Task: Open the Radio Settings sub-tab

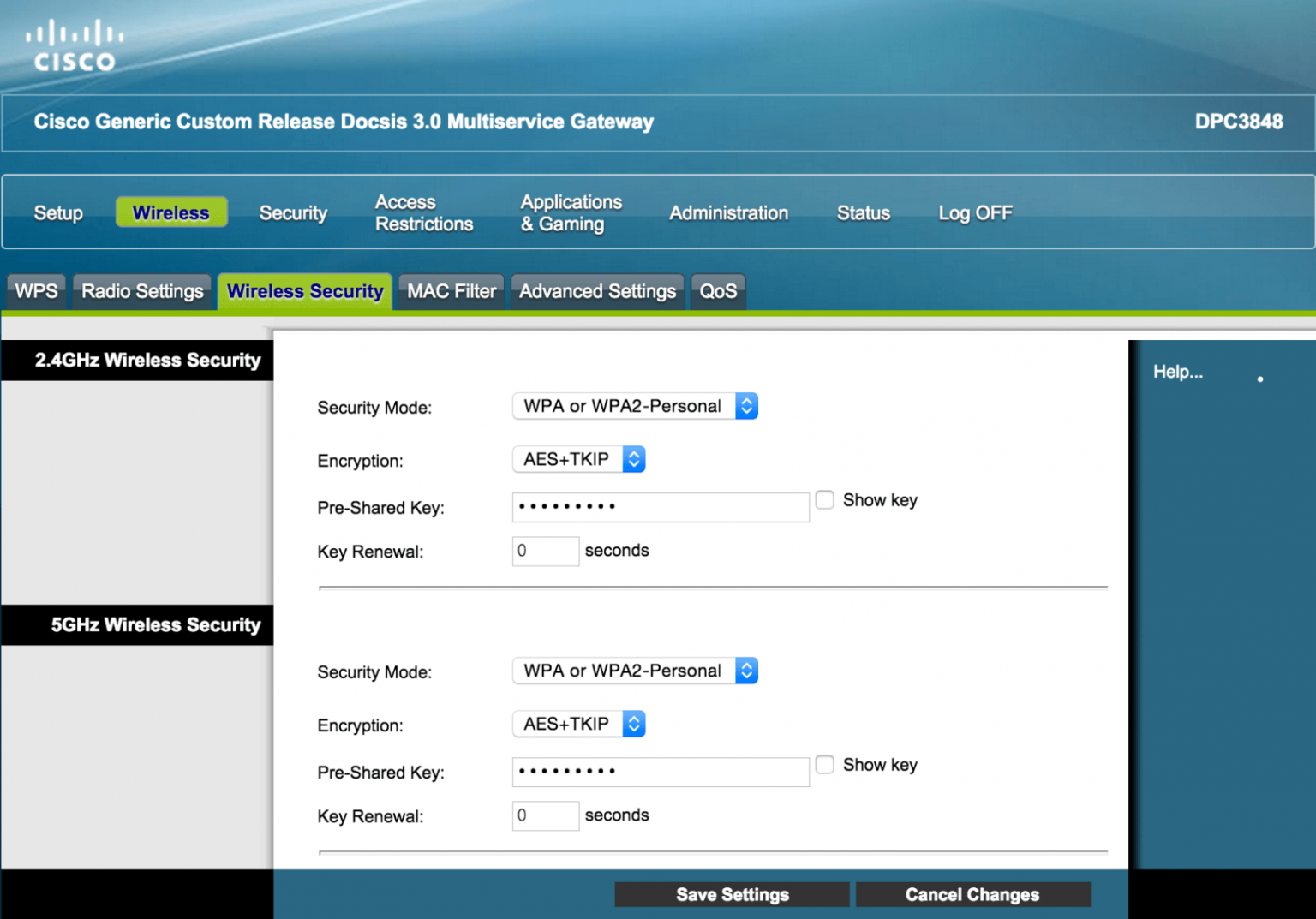Action: pyautogui.click(x=141, y=291)
